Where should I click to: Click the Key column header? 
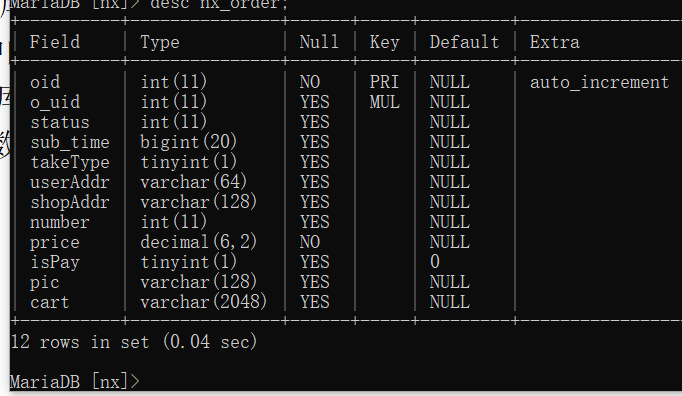(384, 43)
